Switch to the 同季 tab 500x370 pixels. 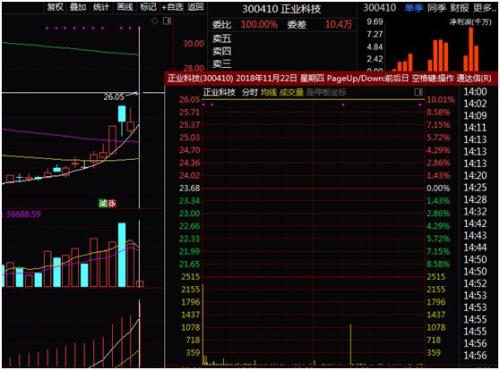point(436,8)
